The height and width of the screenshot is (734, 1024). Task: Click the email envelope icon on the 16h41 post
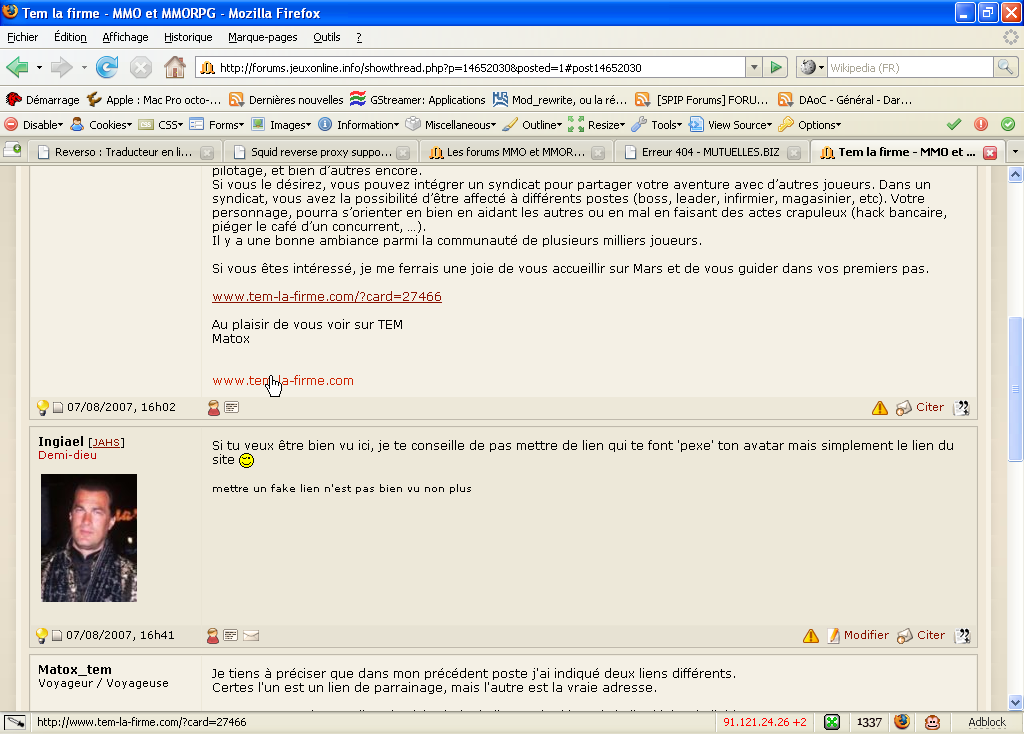click(x=251, y=635)
